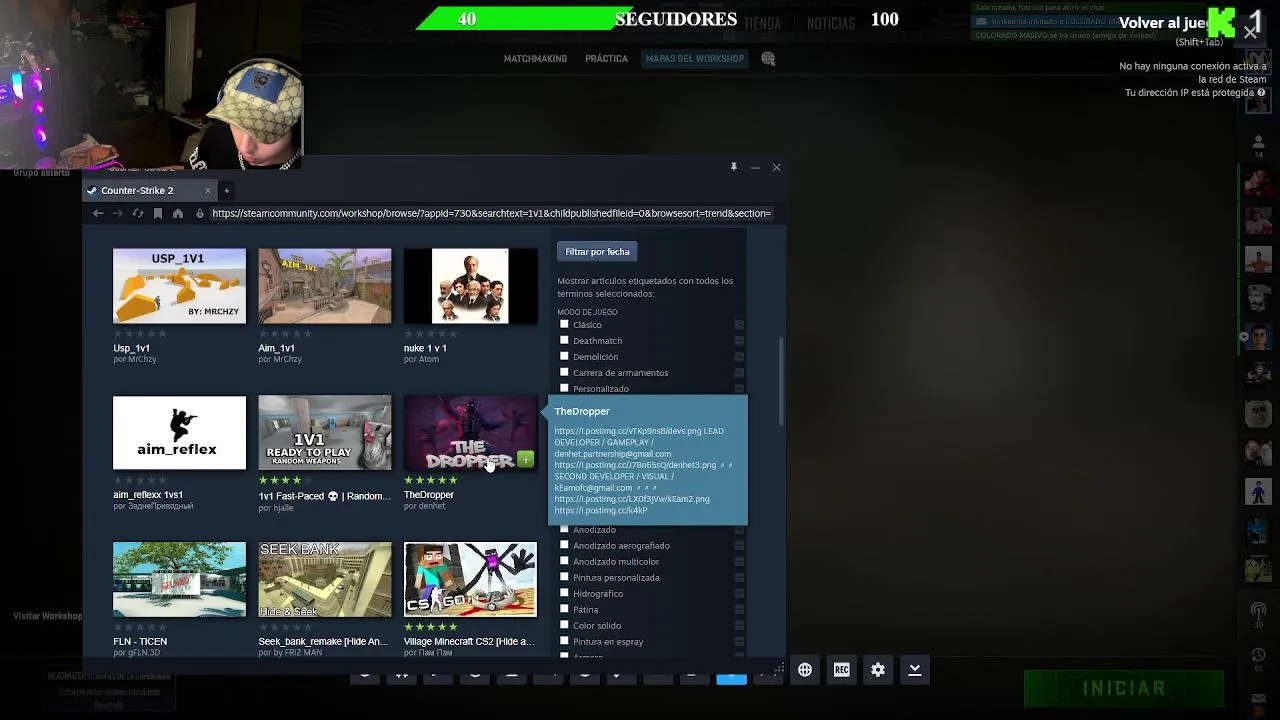Open author Atom under nuke 1 v 1

point(429,359)
